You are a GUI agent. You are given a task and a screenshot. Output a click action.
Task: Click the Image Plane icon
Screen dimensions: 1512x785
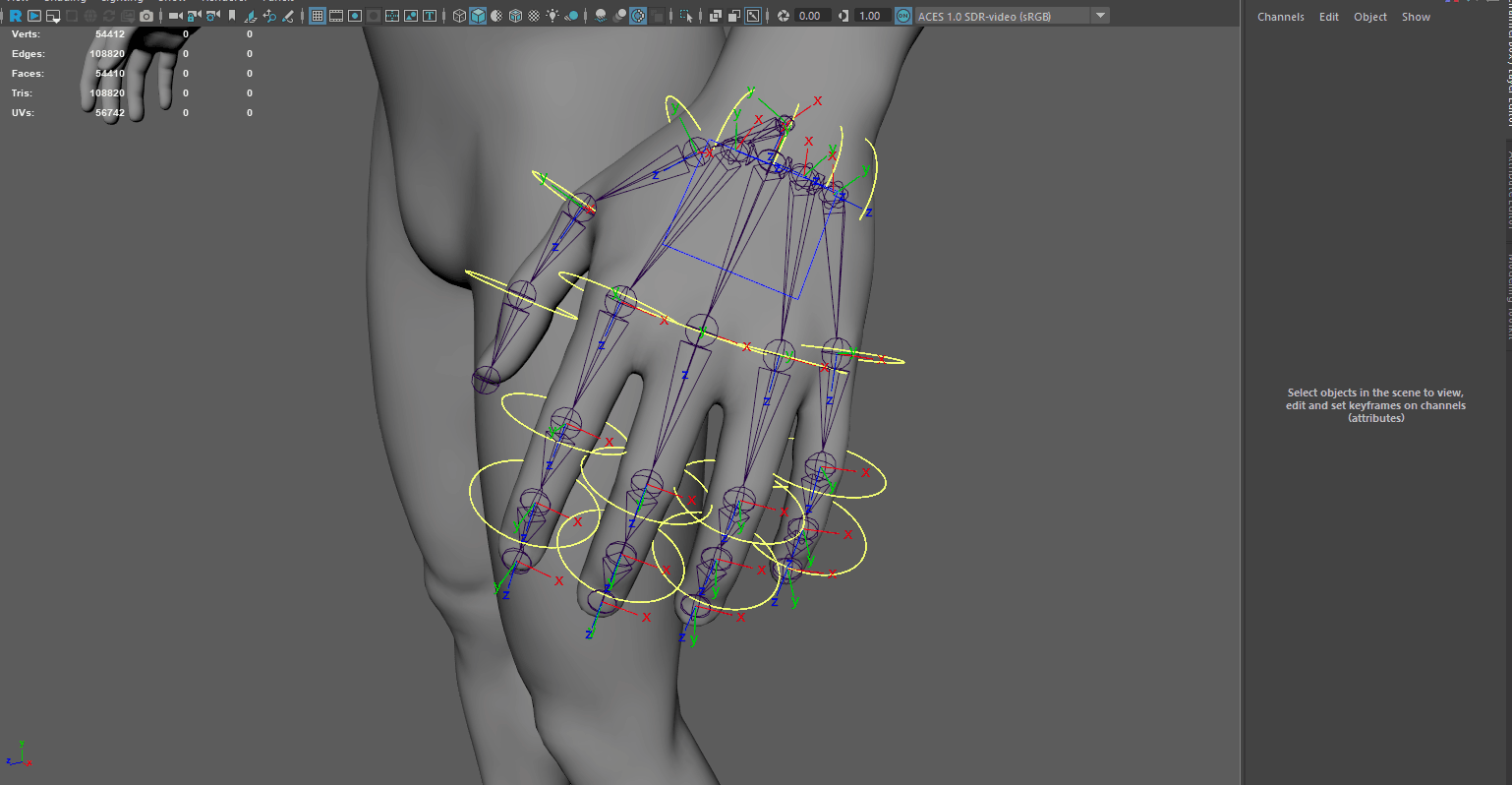pyautogui.click(x=251, y=16)
